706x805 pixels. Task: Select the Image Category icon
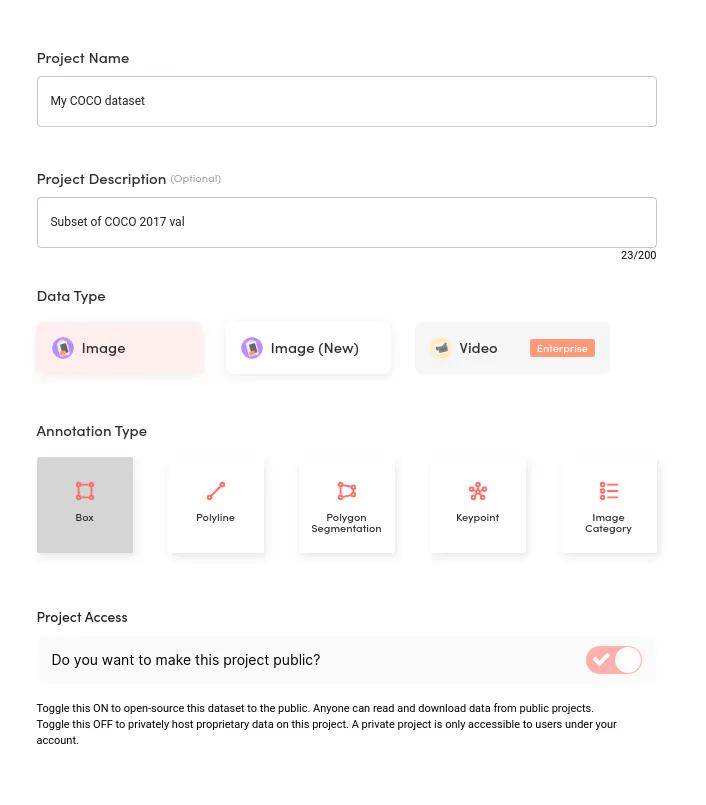[608, 490]
